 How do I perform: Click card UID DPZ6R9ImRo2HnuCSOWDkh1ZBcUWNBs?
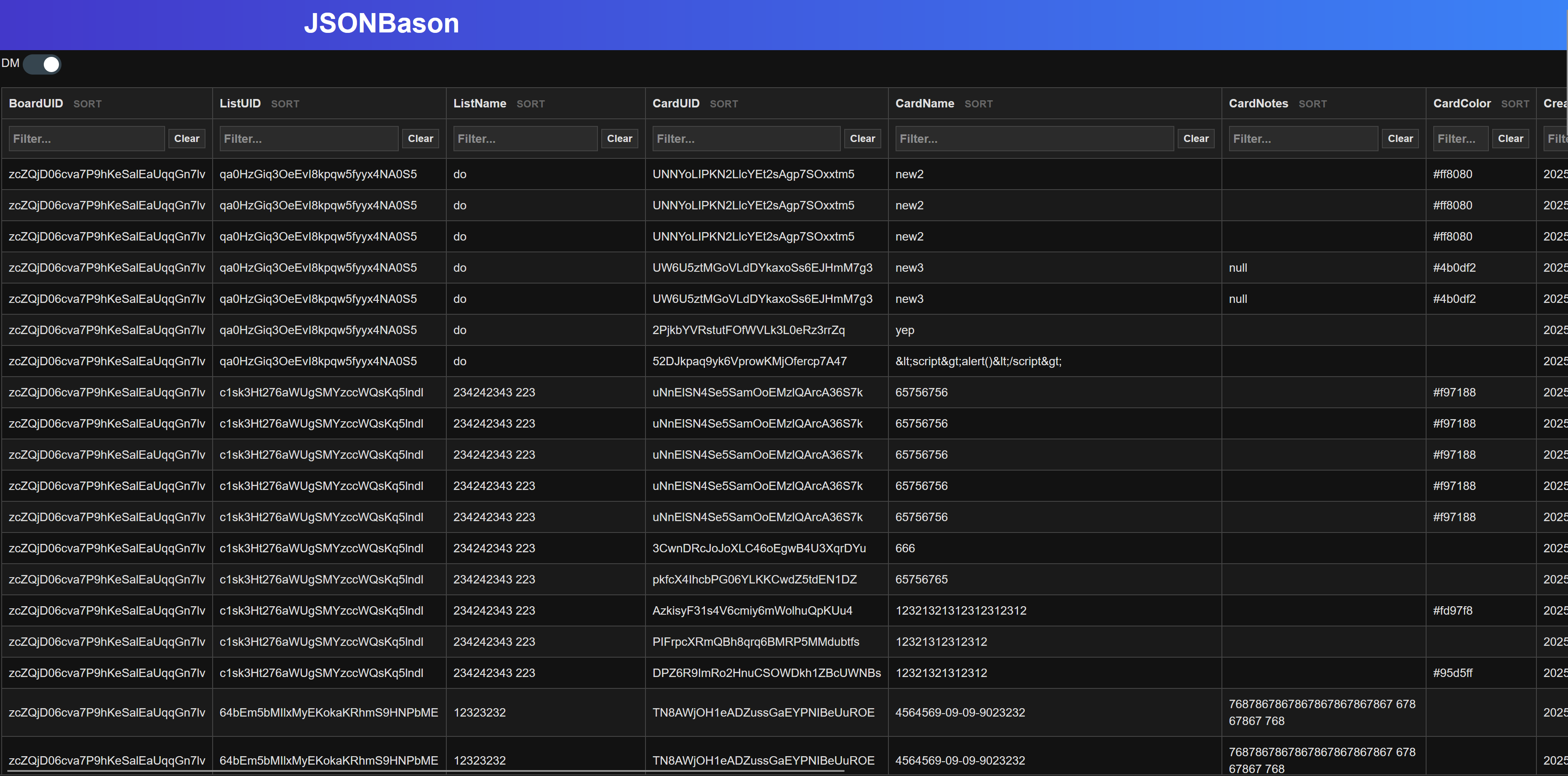(x=766, y=673)
